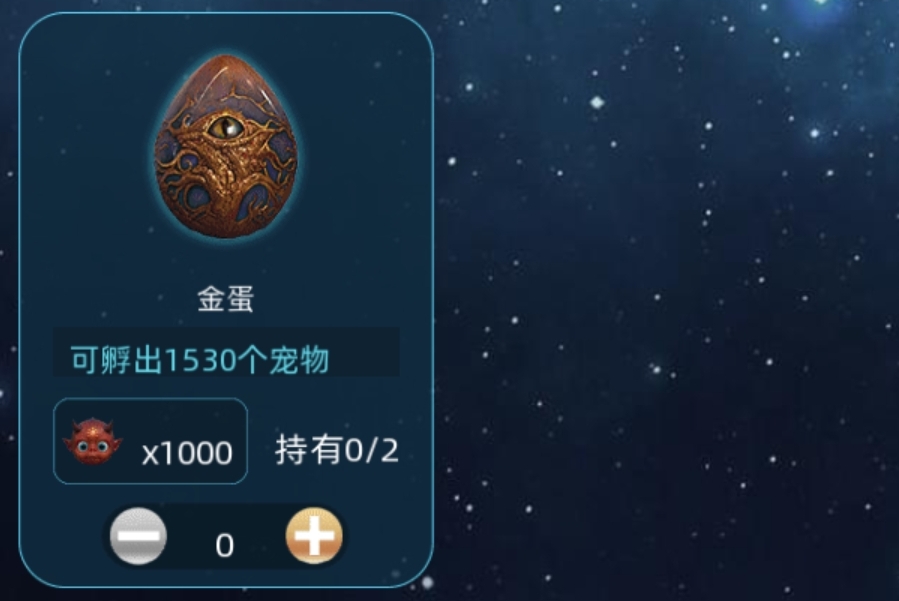
Task: Click the 金蛋 item name
Action: click(x=225, y=299)
